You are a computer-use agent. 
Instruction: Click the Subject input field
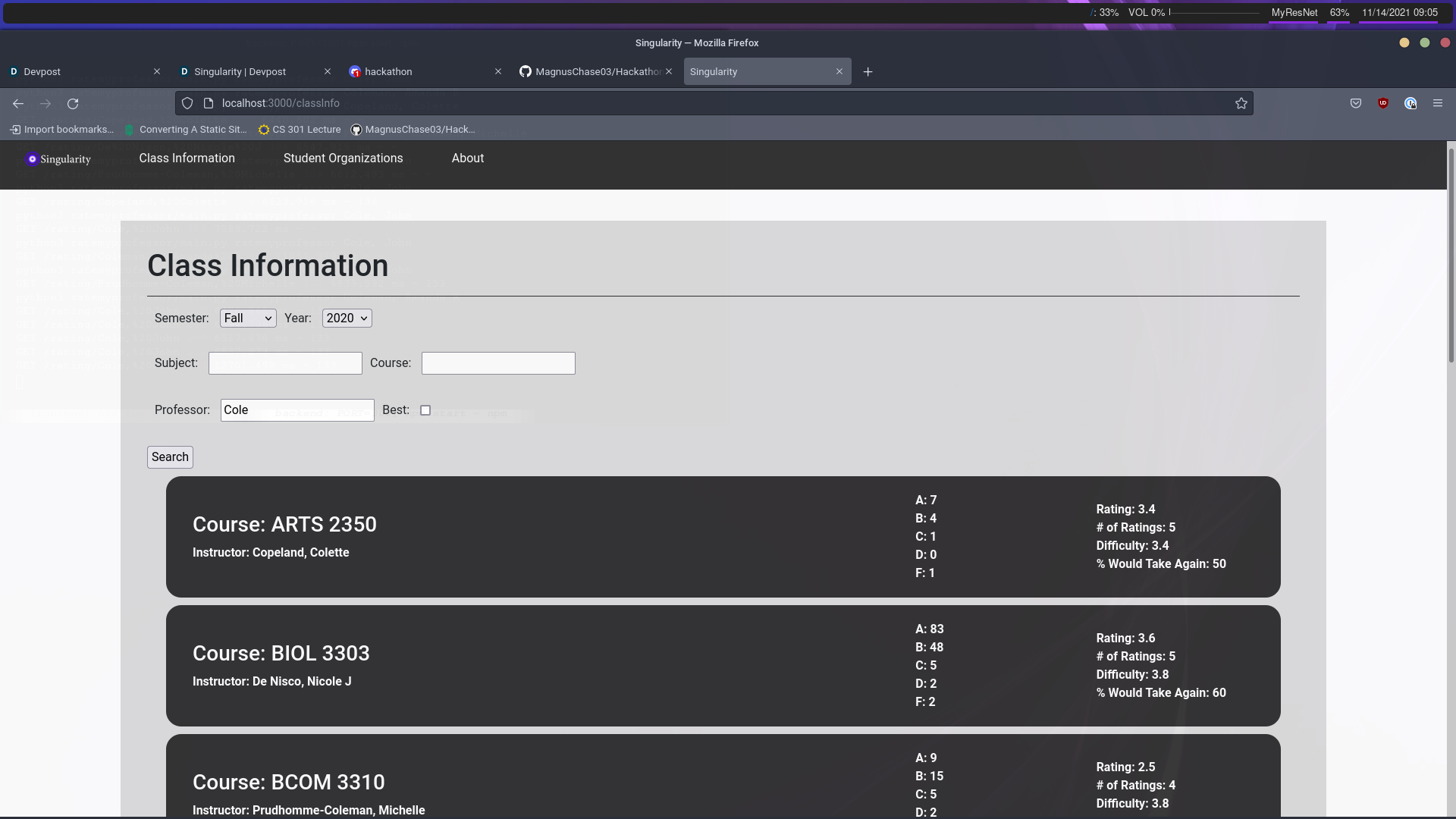coord(285,363)
